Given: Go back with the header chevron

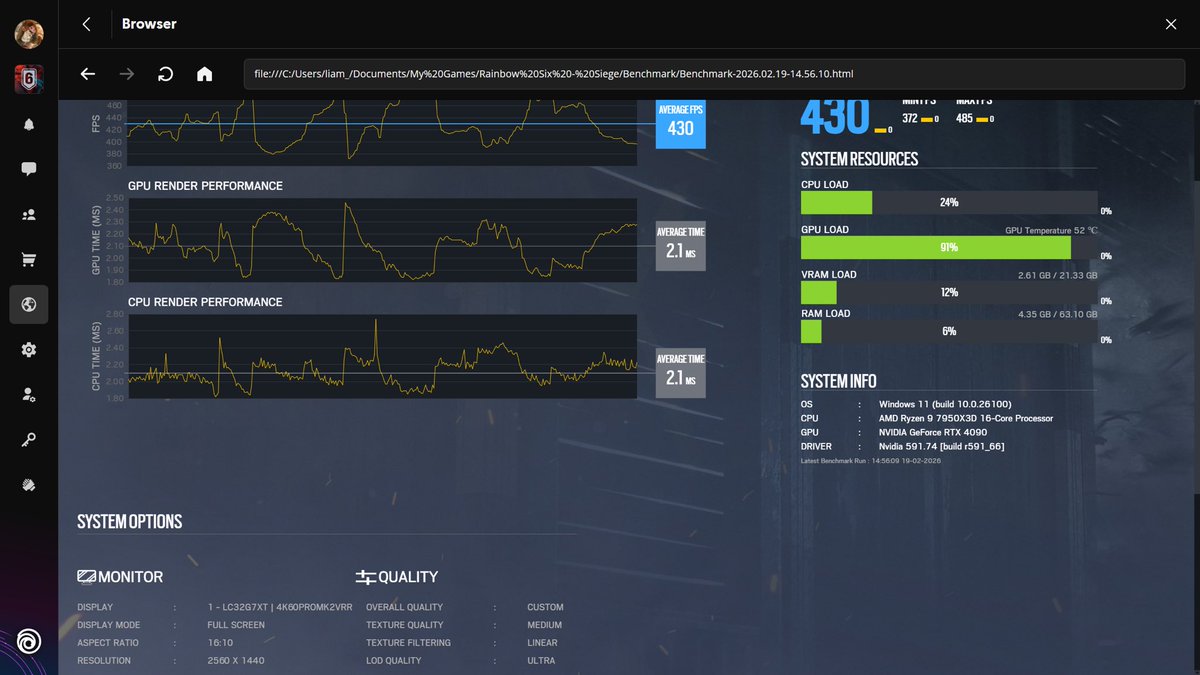Looking at the screenshot, I should [x=87, y=24].
